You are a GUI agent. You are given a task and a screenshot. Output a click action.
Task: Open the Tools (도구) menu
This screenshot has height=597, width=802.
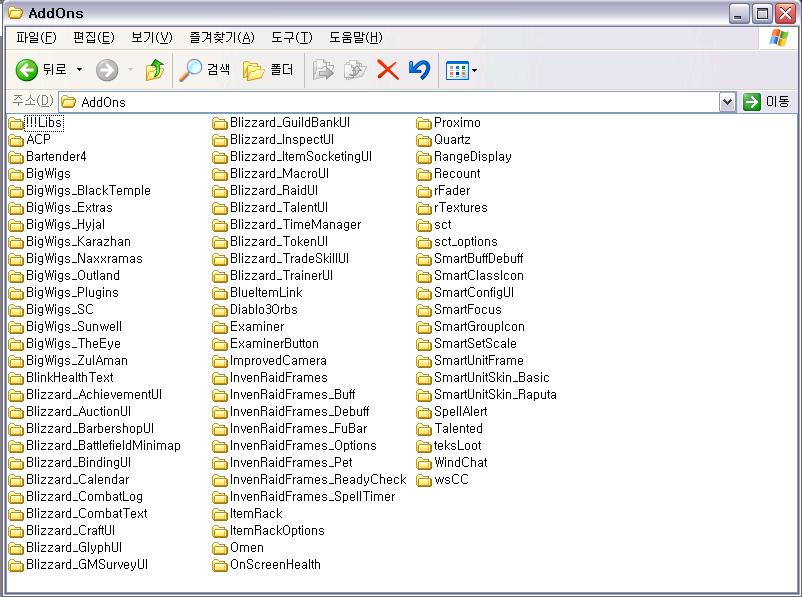[x=291, y=37]
